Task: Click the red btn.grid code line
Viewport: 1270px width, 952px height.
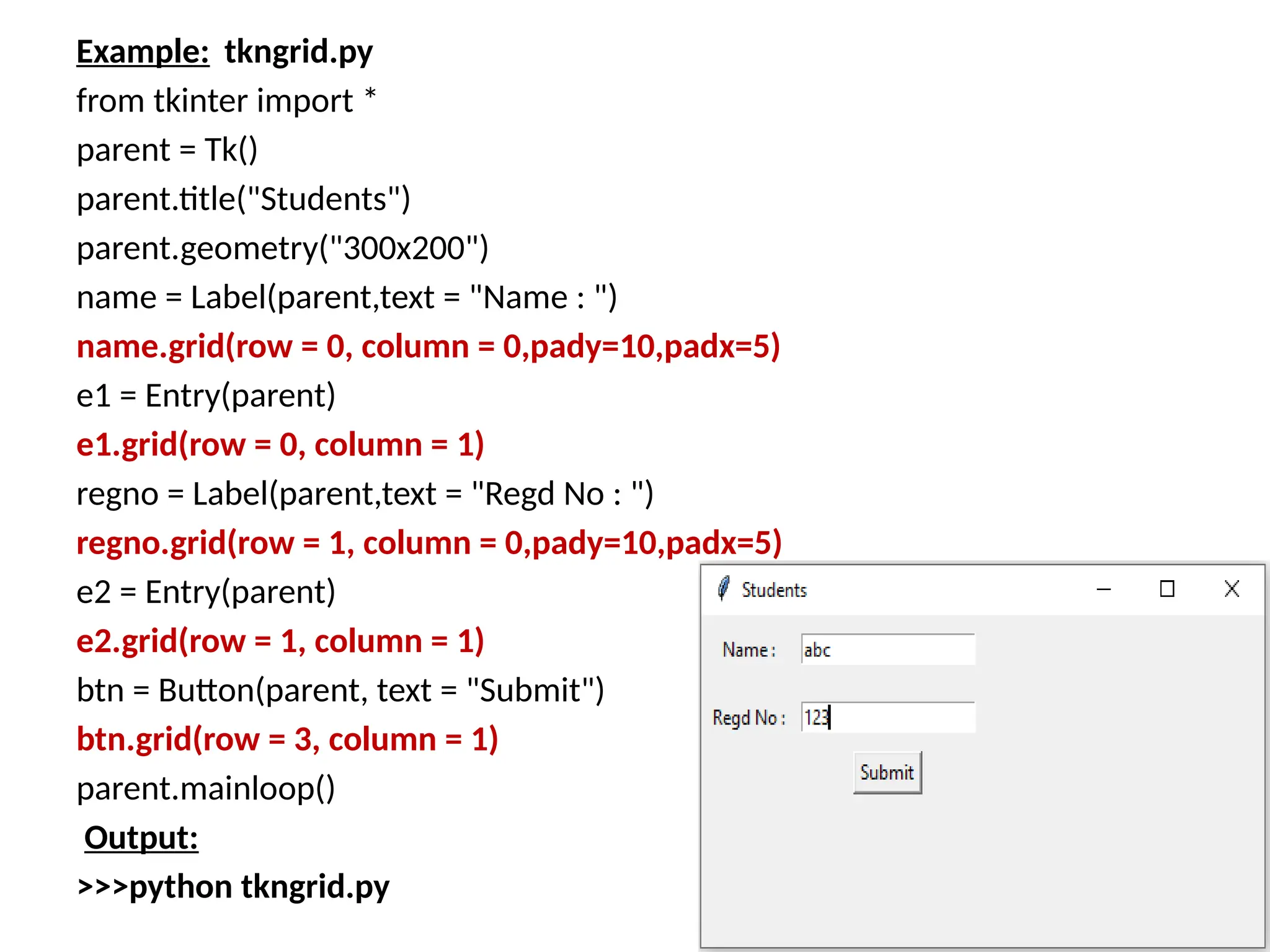Action: tap(287, 739)
